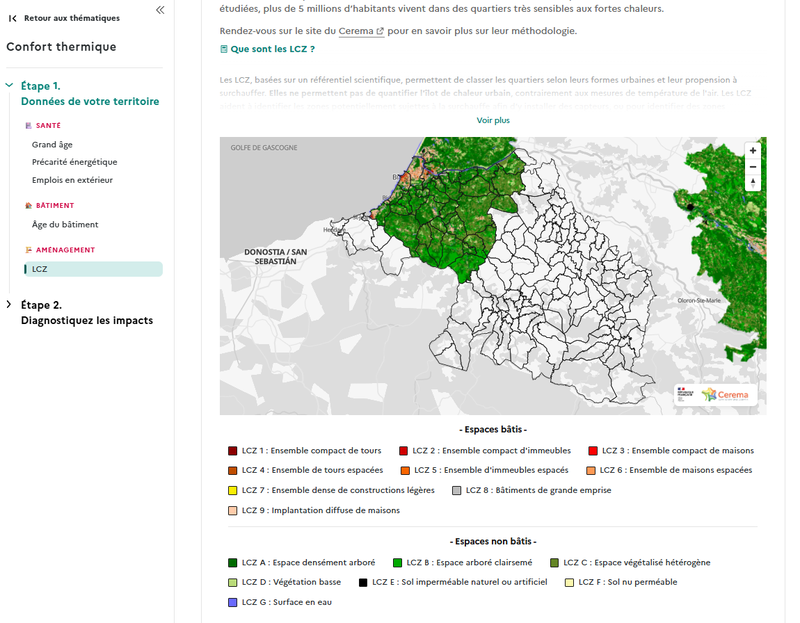Click the document icon before Que sont les LCZ
Image resolution: width=800 pixels, height=623 pixels.
click(x=223, y=49)
